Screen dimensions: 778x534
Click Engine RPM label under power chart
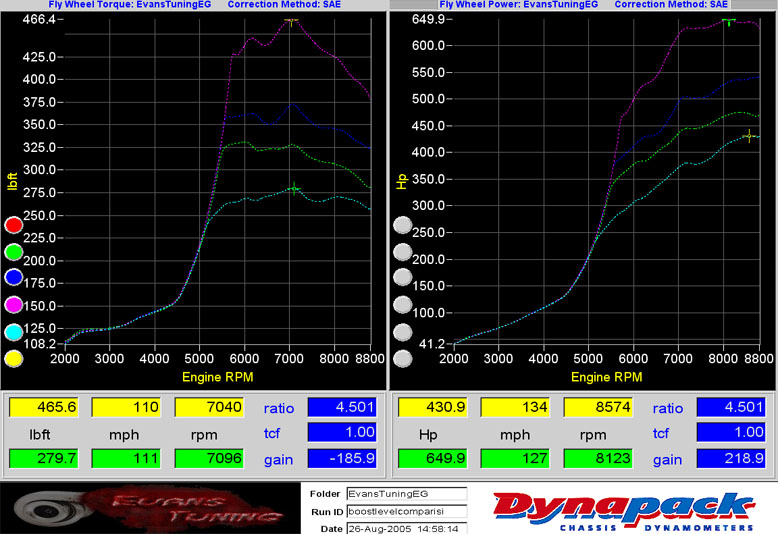click(607, 377)
